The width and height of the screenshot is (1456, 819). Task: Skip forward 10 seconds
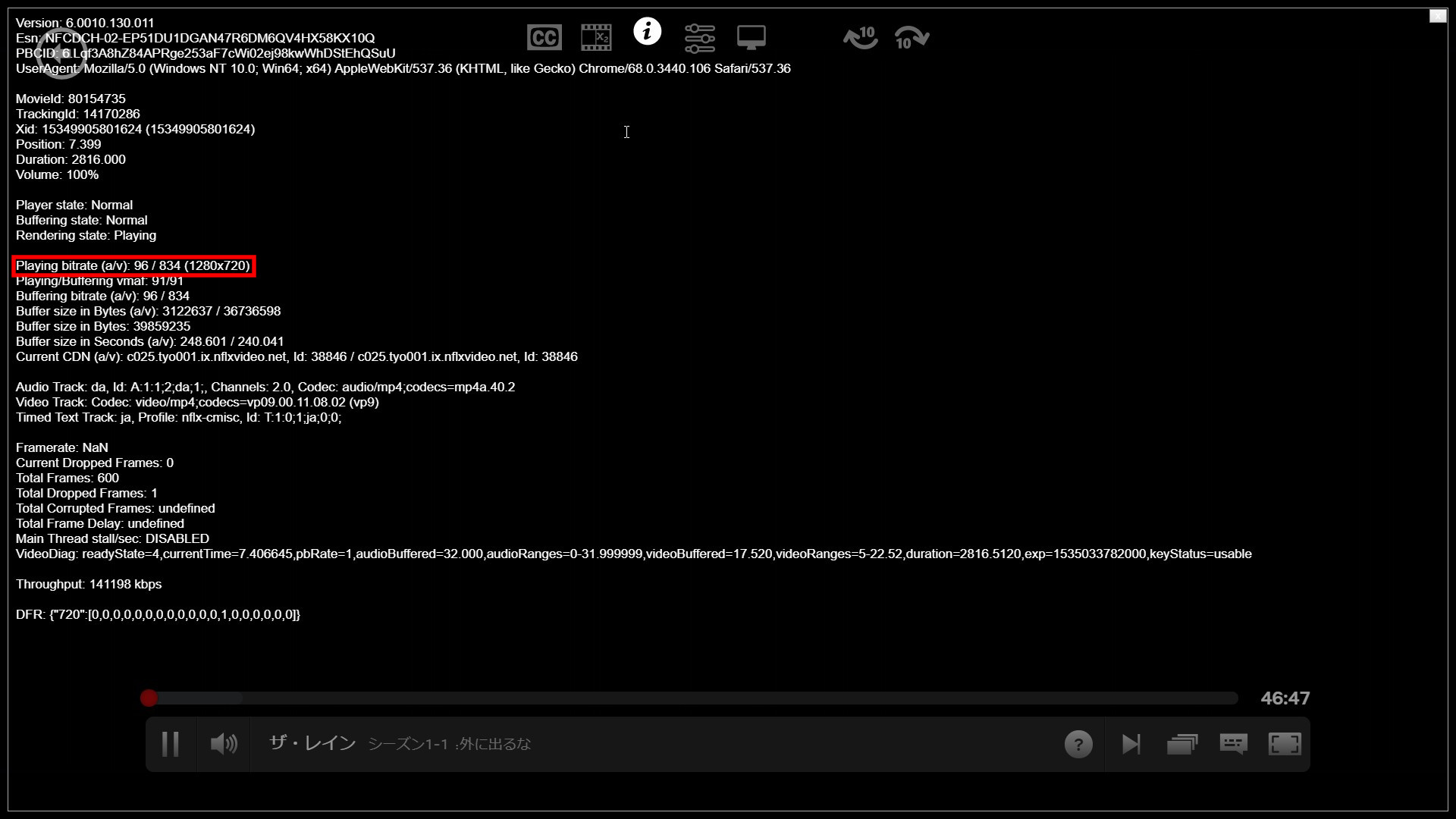coord(912,37)
